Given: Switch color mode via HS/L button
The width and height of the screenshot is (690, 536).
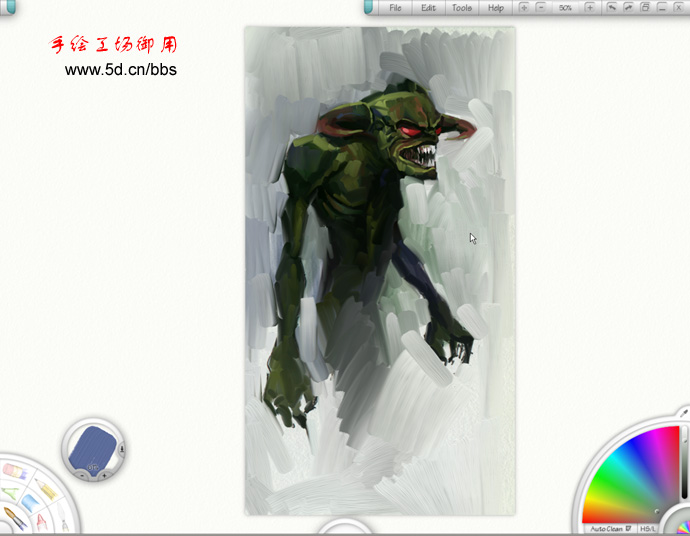Looking at the screenshot, I should click(647, 529).
